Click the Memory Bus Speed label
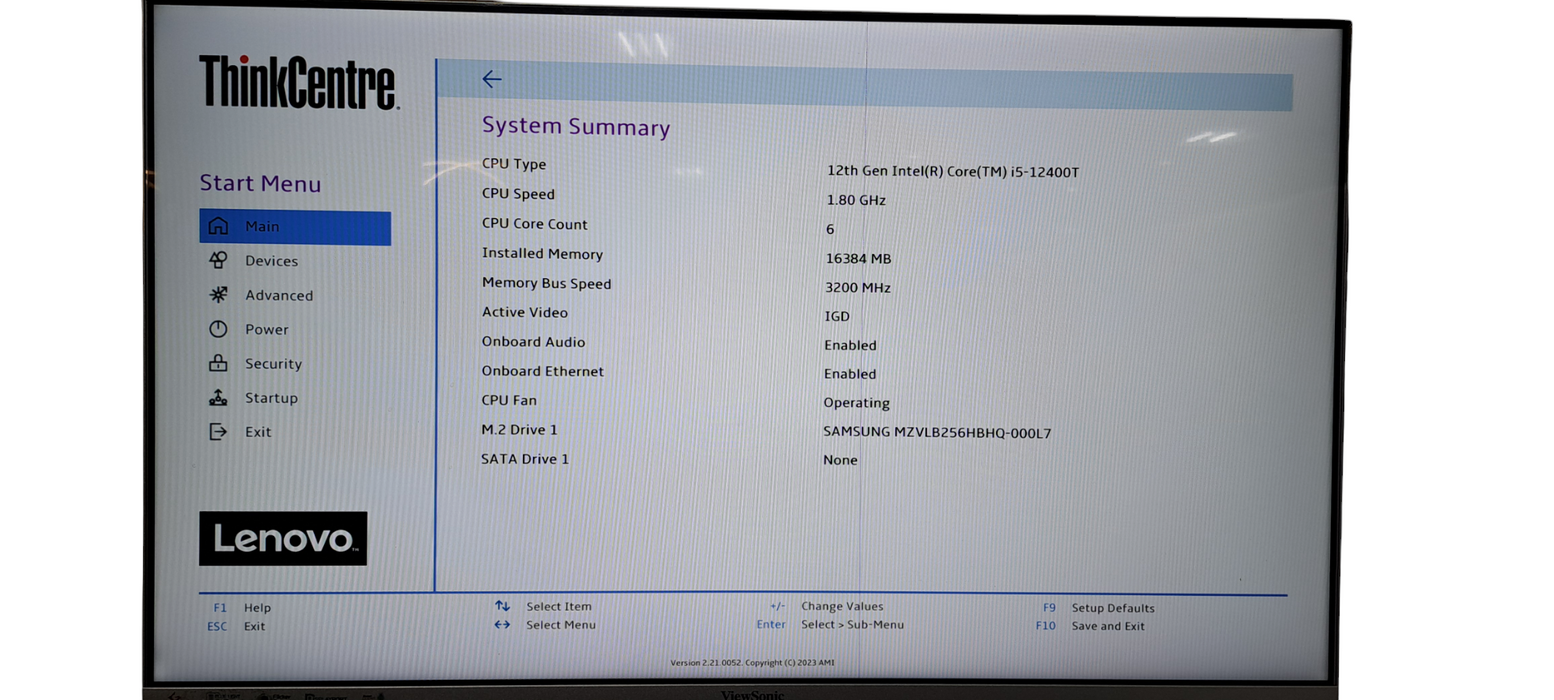Viewport: 1554px width, 700px height. pyautogui.click(x=546, y=283)
